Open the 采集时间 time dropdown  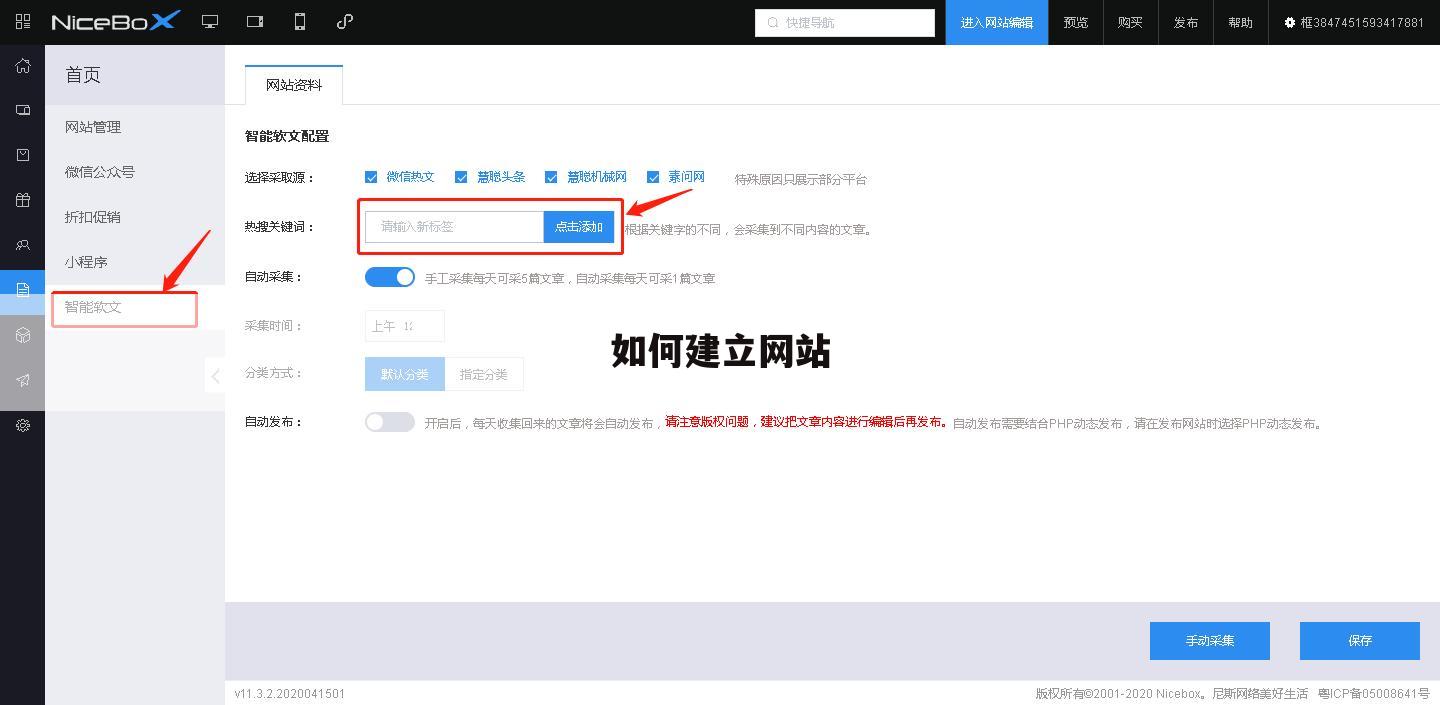[404, 325]
